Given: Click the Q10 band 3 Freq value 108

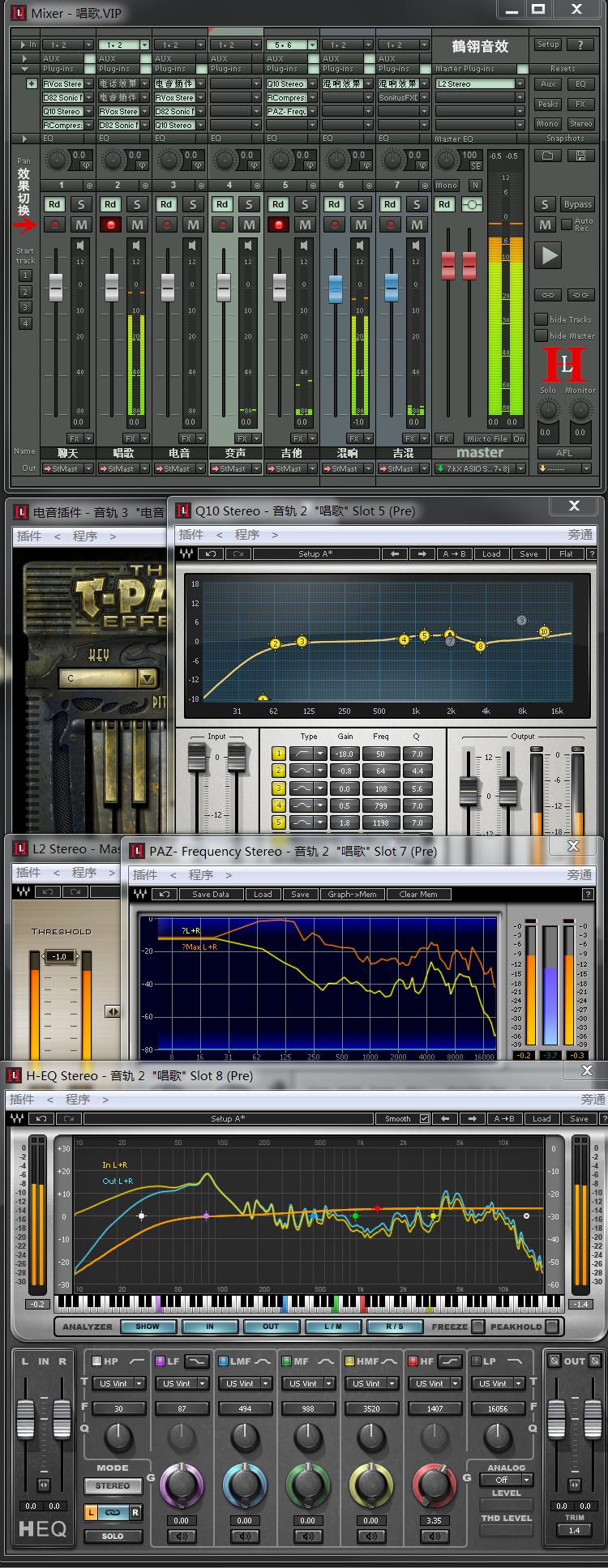Looking at the screenshot, I should click(380, 788).
